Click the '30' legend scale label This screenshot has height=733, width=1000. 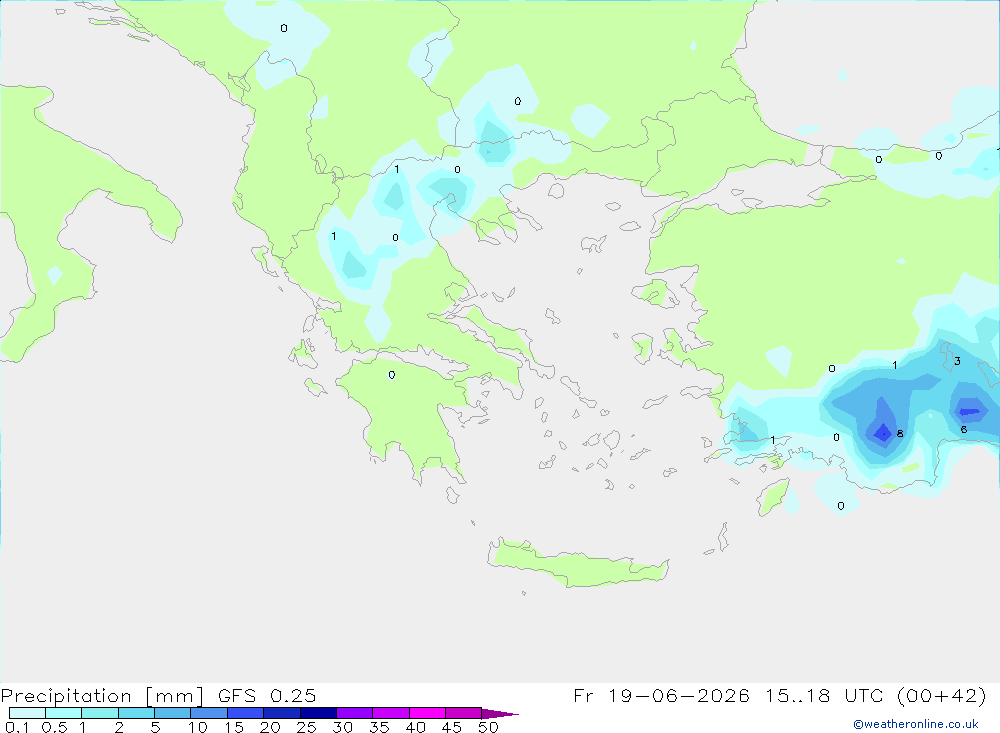click(342, 727)
